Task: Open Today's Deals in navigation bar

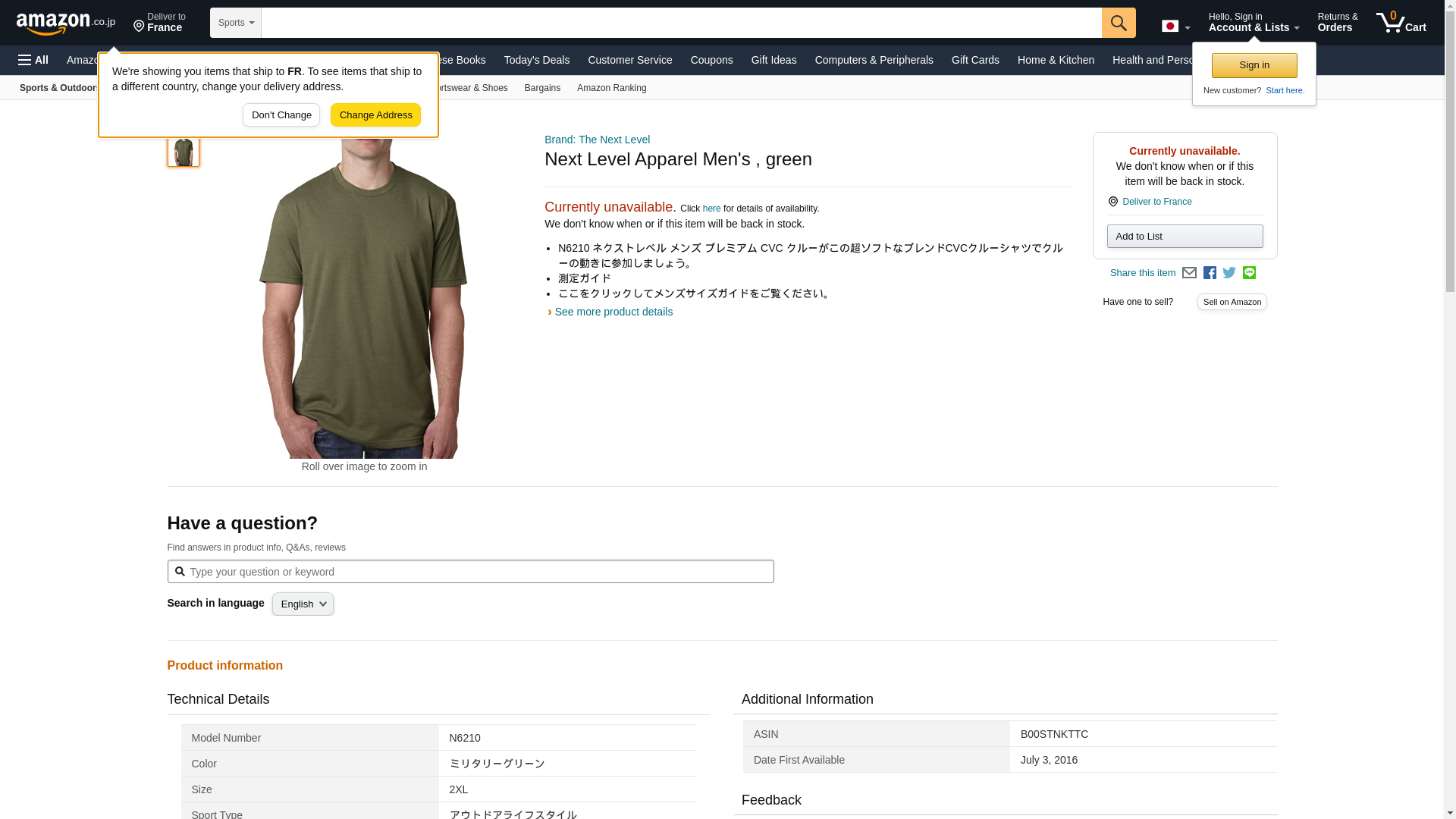Action: [536, 60]
